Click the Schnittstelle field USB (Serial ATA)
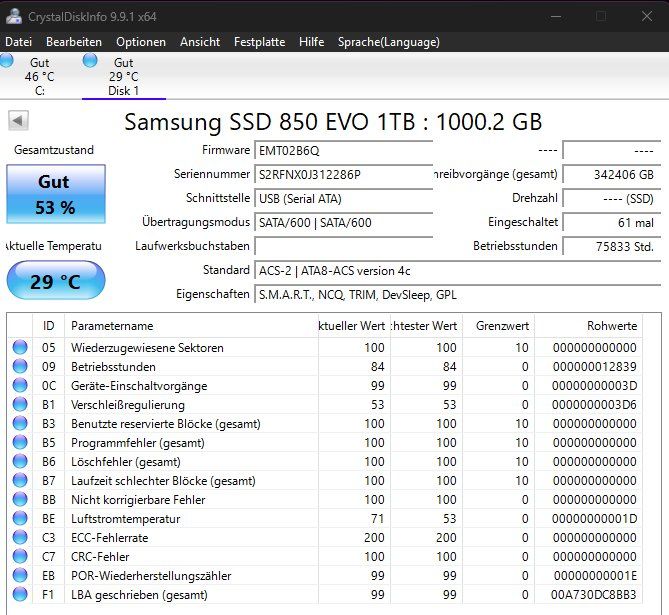Image resolution: width=669 pixels, height=615 pixels. (343, 198)
